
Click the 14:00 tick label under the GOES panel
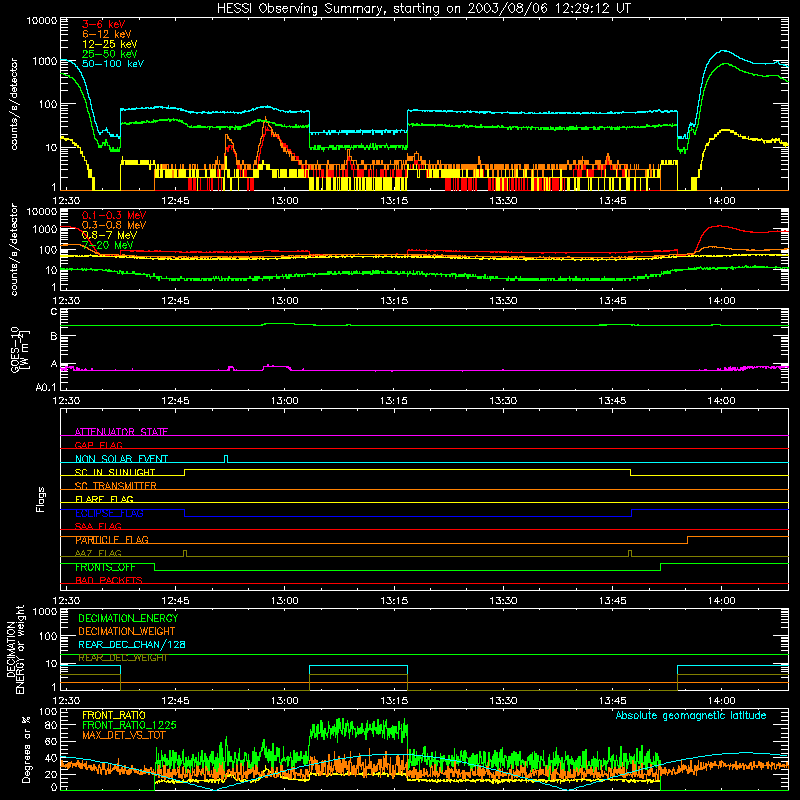(721, 401)
